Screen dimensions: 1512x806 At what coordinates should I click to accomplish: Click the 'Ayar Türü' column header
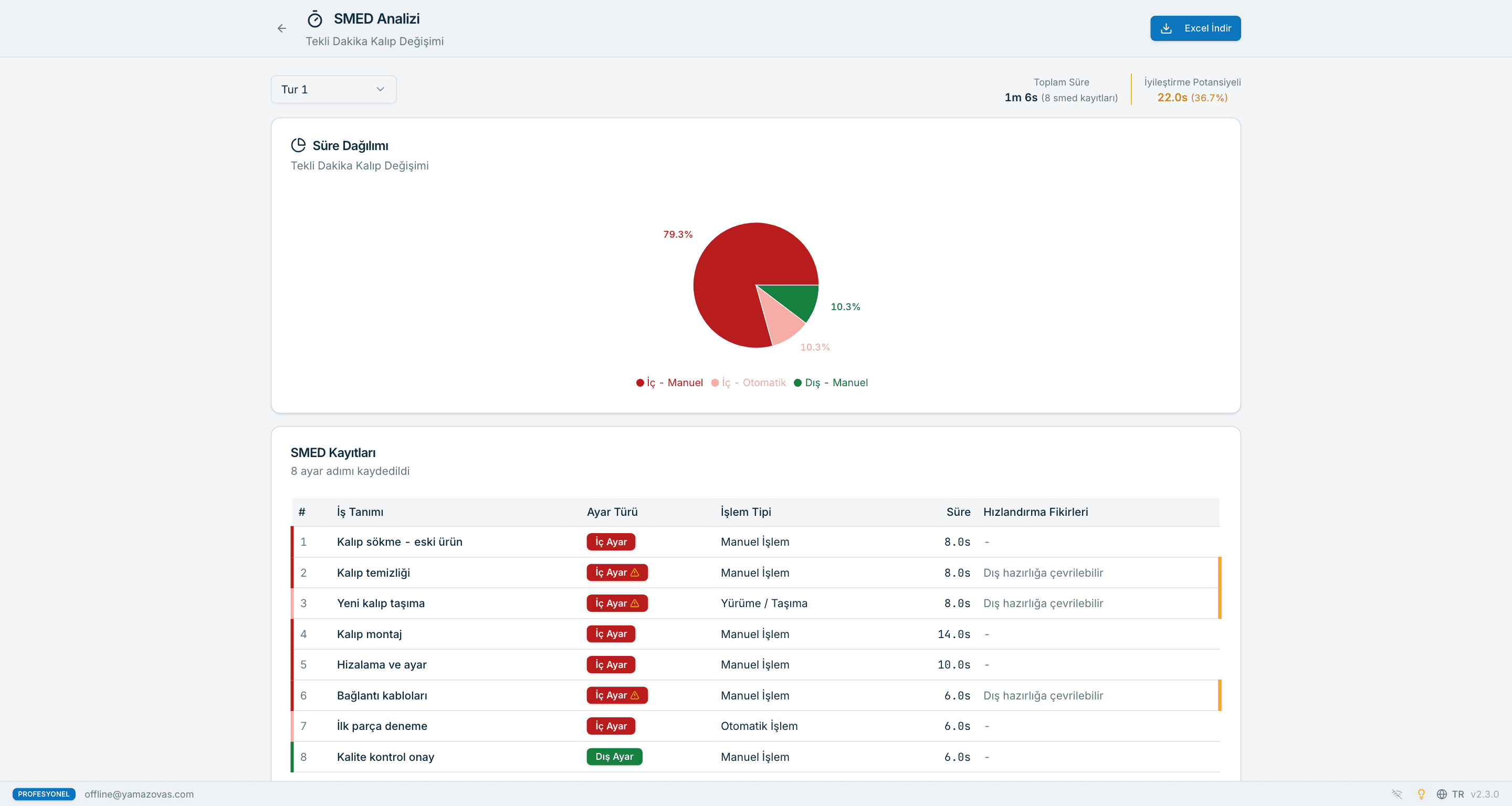[612, 512]
